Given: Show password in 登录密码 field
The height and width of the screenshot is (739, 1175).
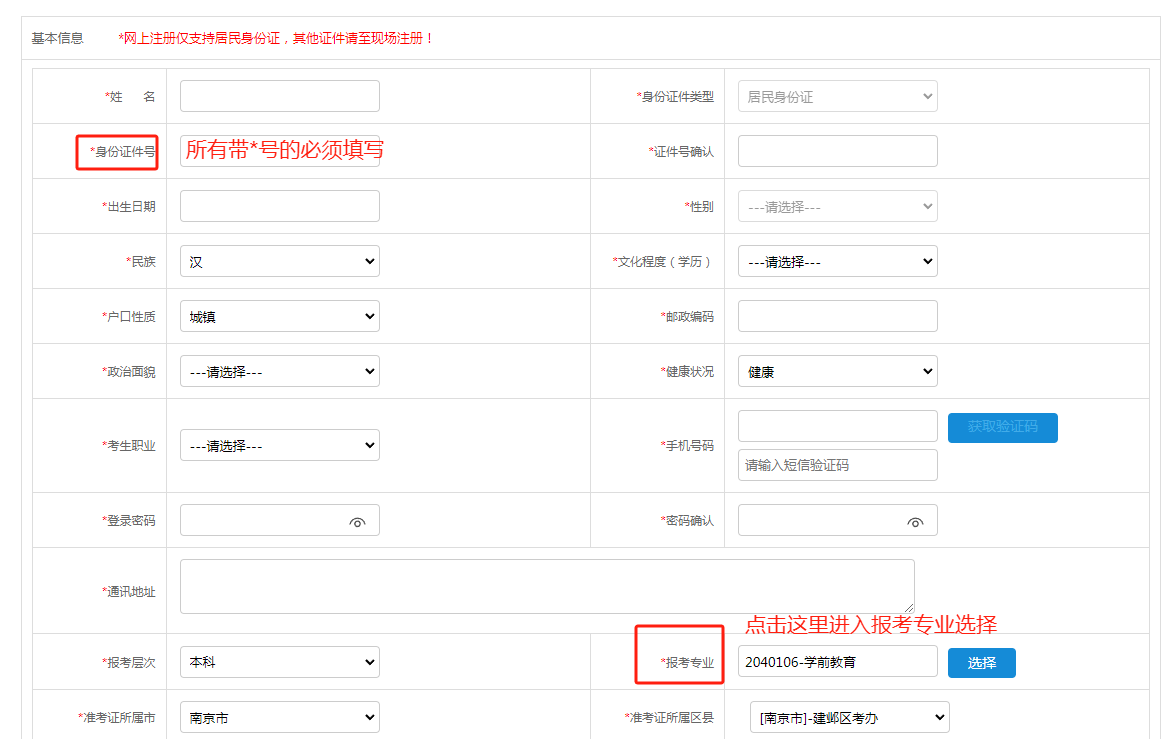Looking at the screenshot, I should (357, 522).
